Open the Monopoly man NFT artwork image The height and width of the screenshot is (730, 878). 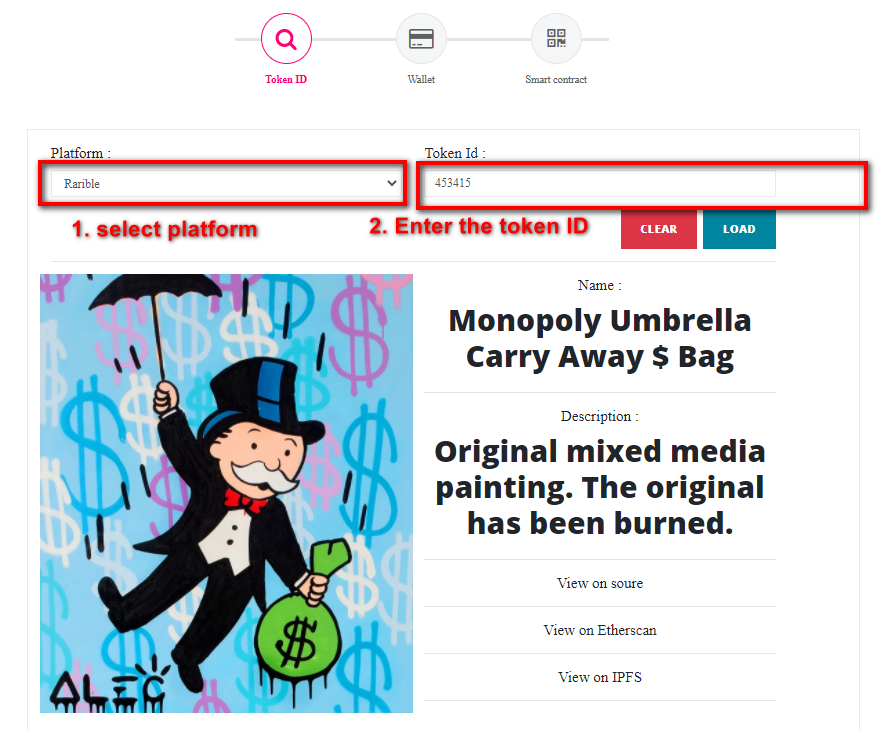tap(226, 493)
